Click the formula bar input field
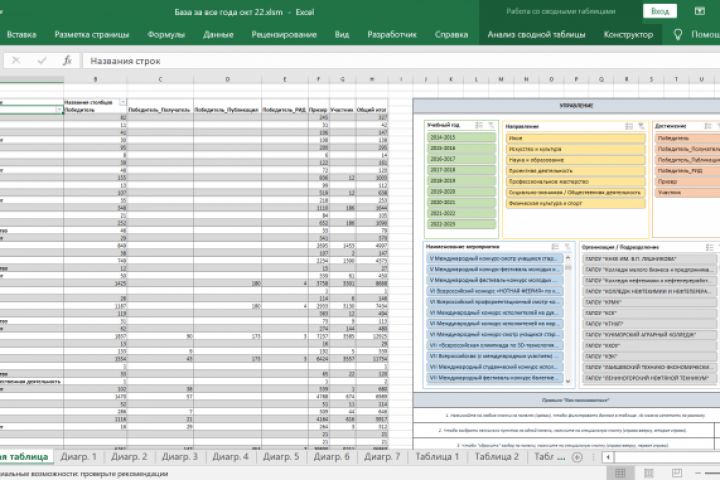Viewport: 720px width, 480px height. coord(400,61)
